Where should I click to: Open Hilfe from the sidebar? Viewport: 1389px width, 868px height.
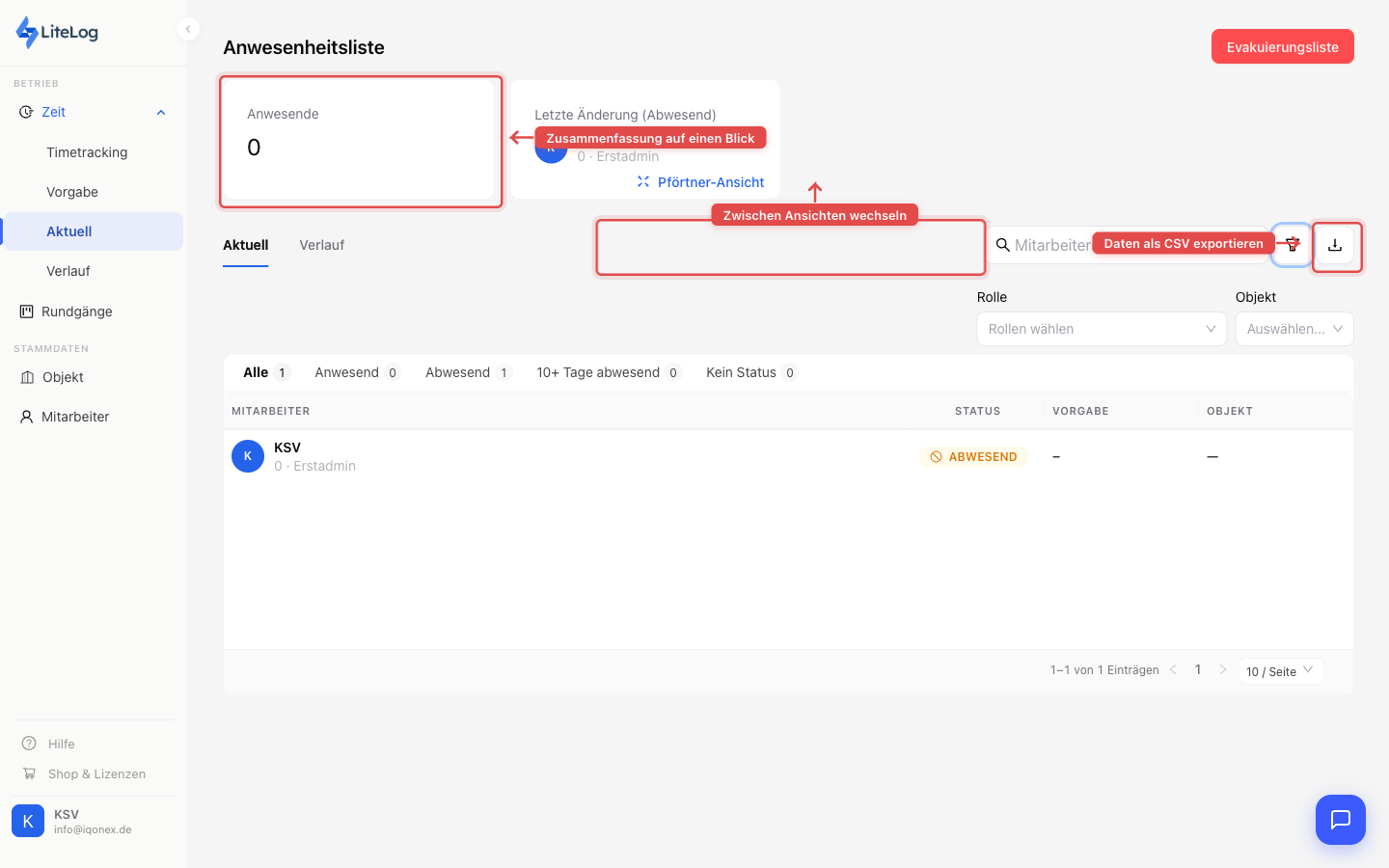point(61,744)
